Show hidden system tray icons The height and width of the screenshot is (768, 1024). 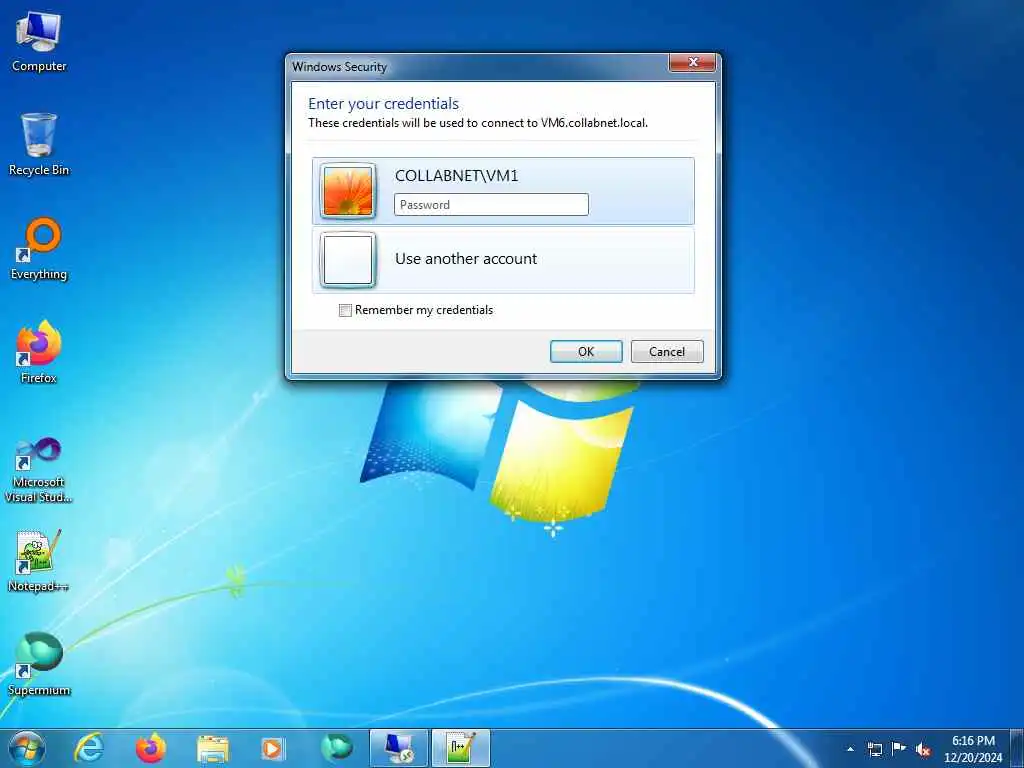(850, 749)
